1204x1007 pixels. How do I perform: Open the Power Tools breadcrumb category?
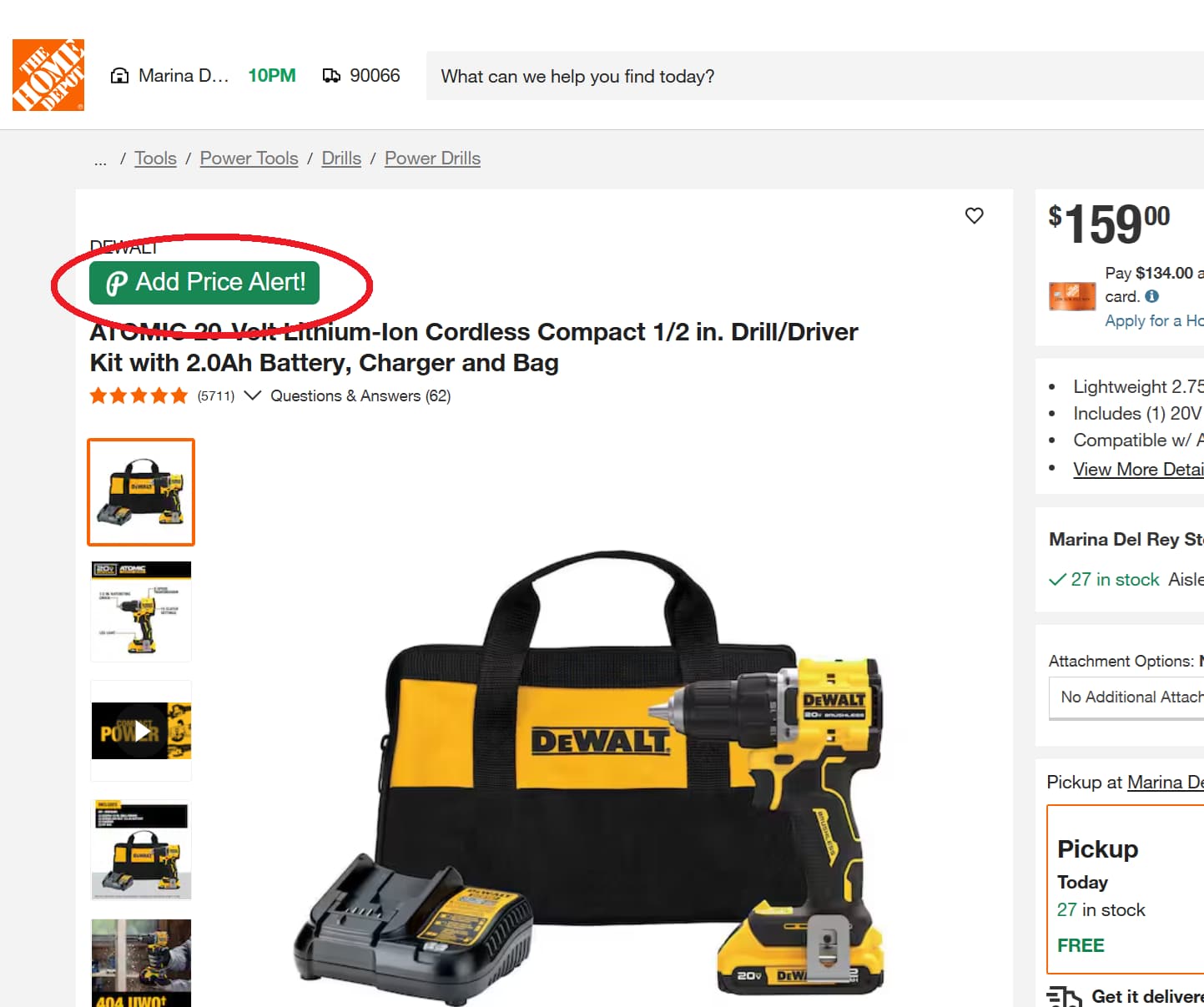[x=249, y=158]
